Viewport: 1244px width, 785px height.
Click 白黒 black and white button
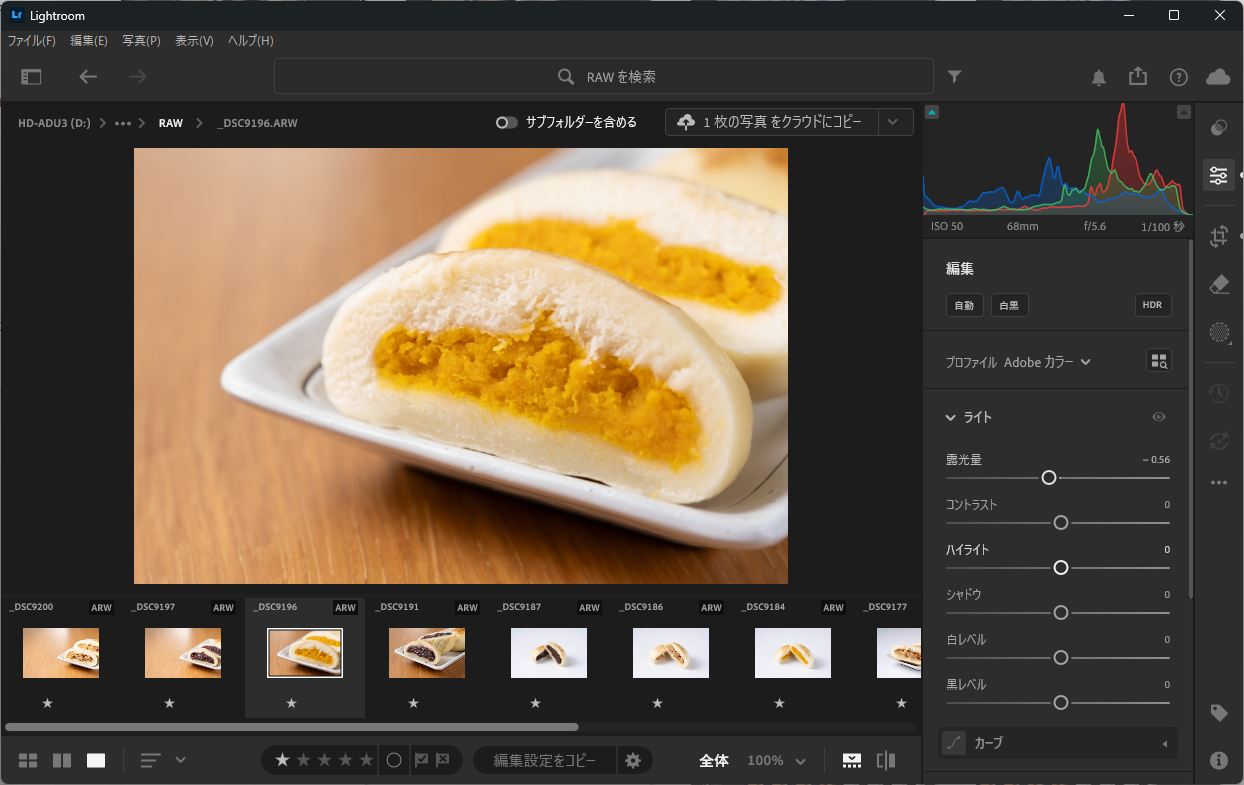pos(1010,305)
